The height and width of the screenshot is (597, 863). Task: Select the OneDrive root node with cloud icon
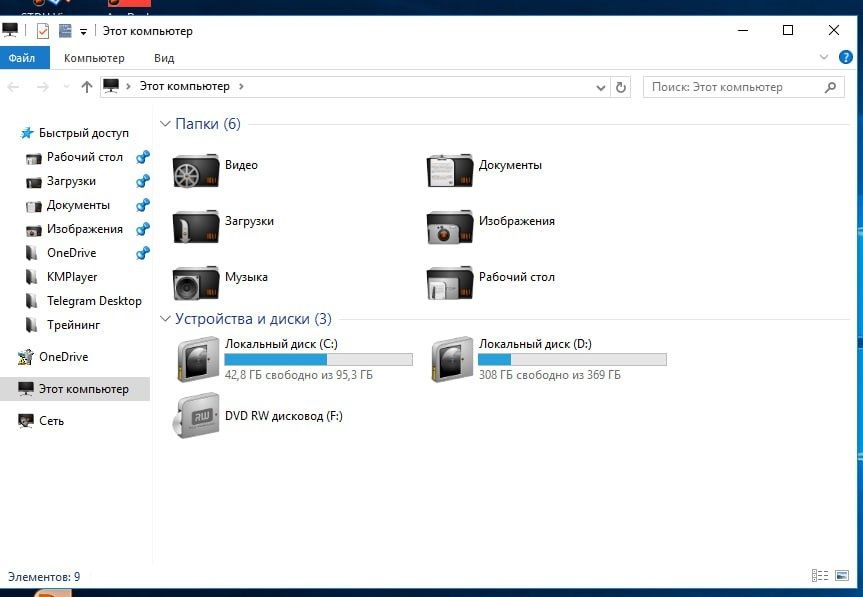(63, 357)
